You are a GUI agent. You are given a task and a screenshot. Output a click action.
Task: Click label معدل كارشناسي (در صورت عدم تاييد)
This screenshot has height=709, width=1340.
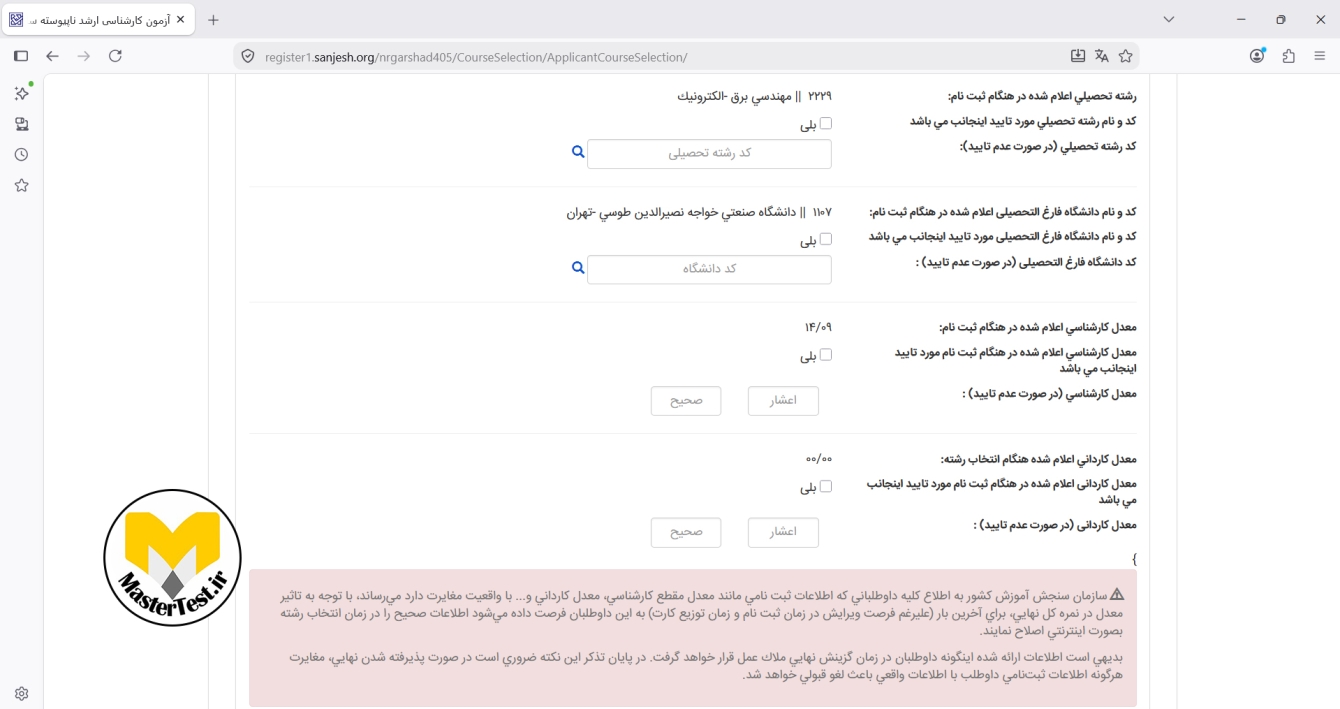[x=1049, y=394]
